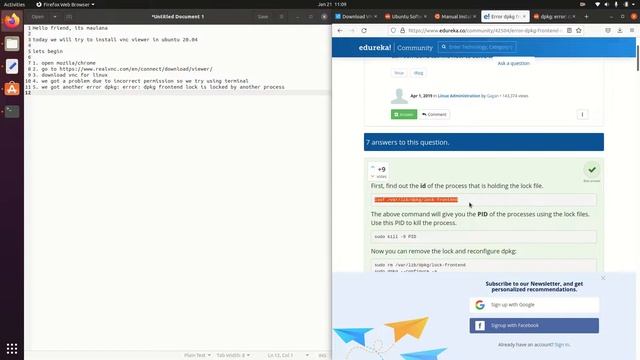Click the Community header link
The height and width of the screenshot is (360, 640).
pos(415,48)
